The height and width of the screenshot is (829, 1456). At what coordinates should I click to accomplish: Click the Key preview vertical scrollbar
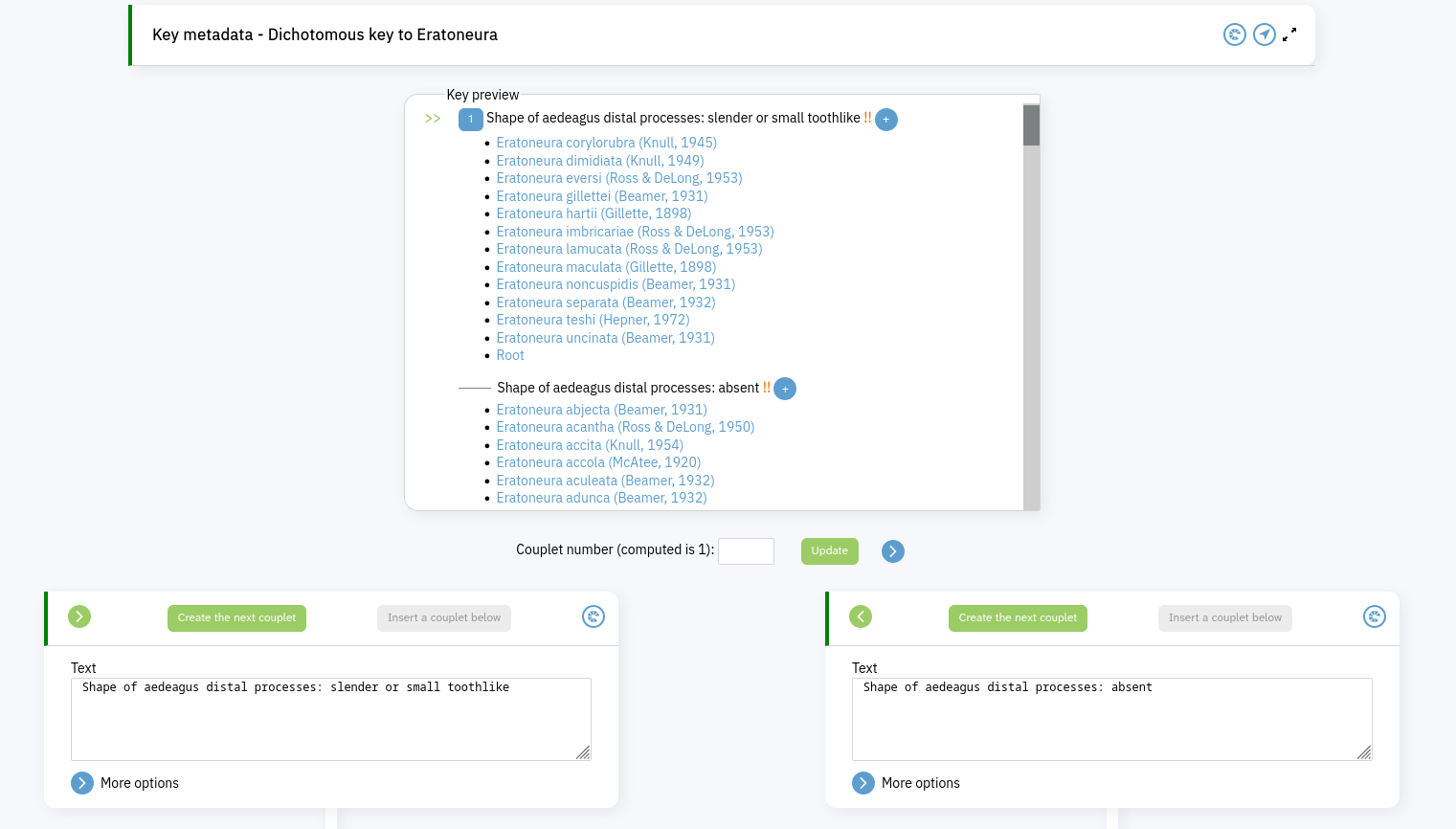(x=1031, y=306)
